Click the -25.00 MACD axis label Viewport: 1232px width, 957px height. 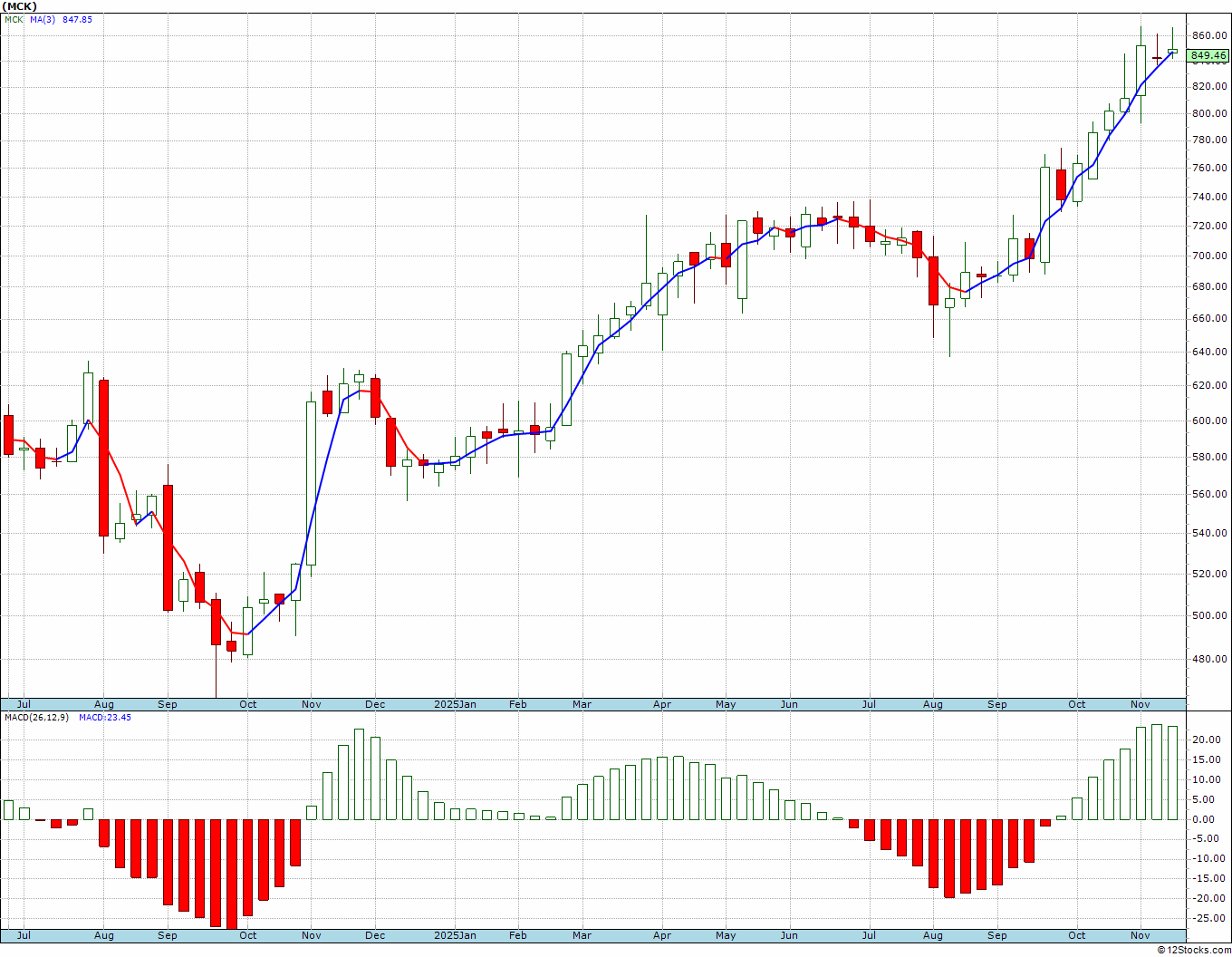pos(1204,918)
